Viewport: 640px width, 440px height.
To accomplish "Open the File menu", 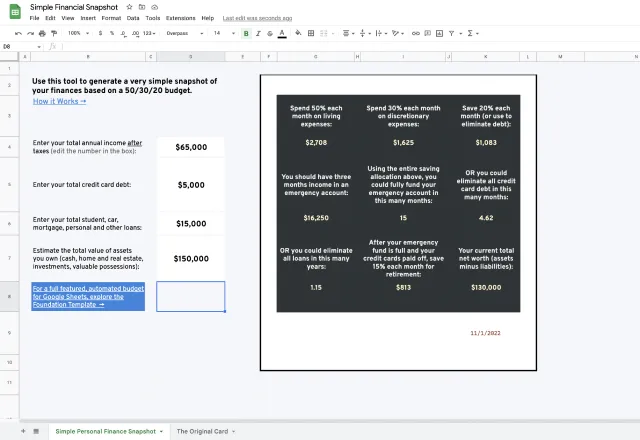I will pyautogui.click(x=34, y=18).
